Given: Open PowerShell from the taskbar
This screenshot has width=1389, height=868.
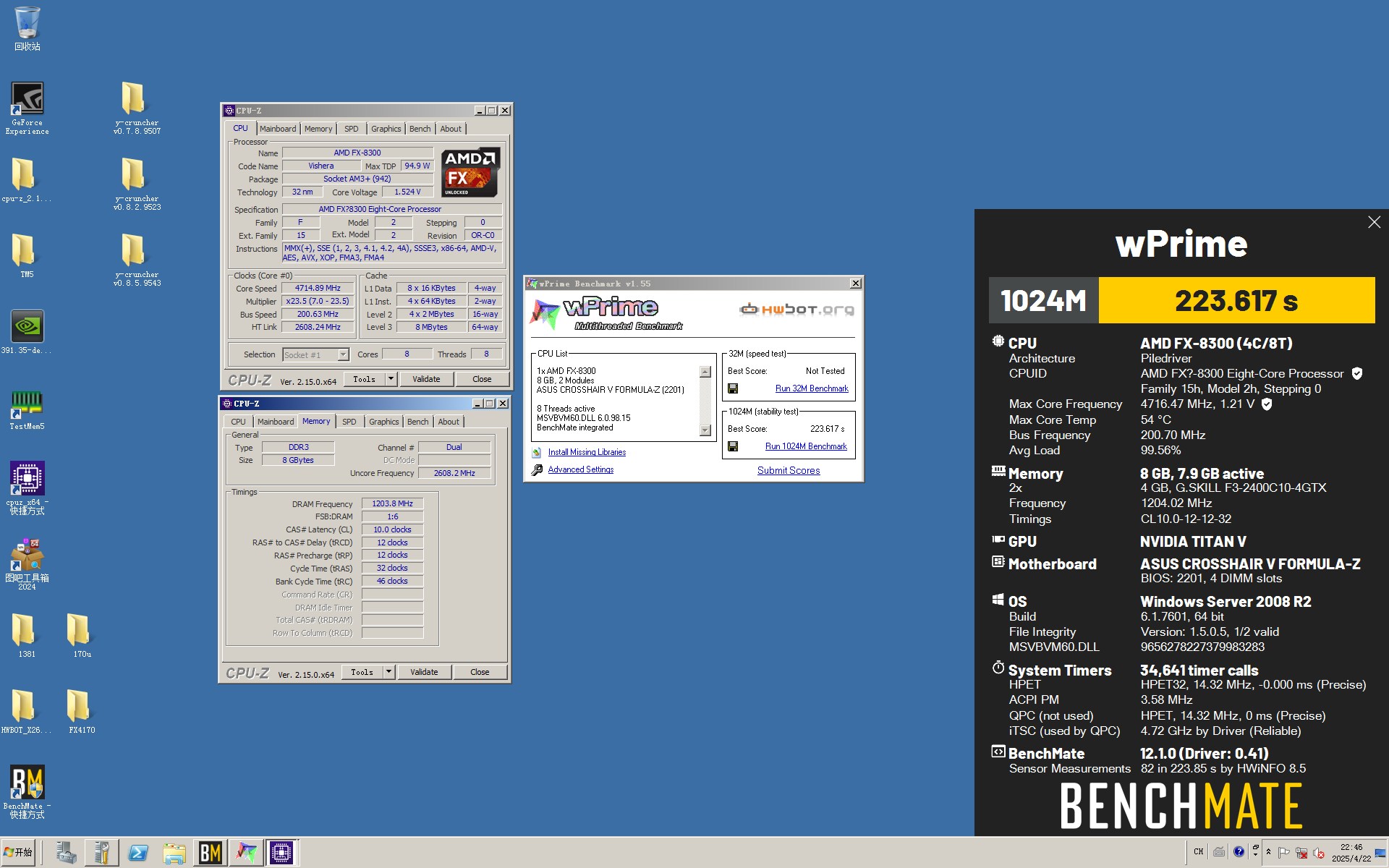Looking at the screenshot, I should 138,853.
